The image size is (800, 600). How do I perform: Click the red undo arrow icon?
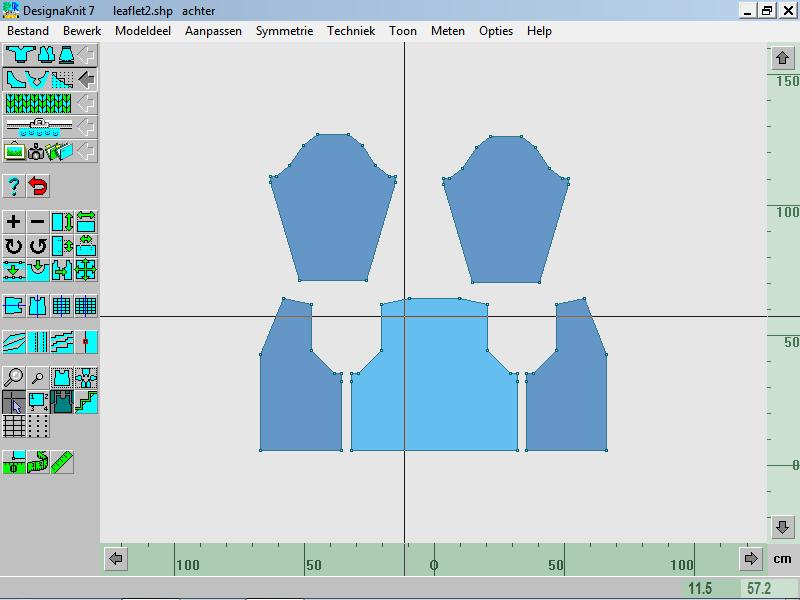coord(38,186)
